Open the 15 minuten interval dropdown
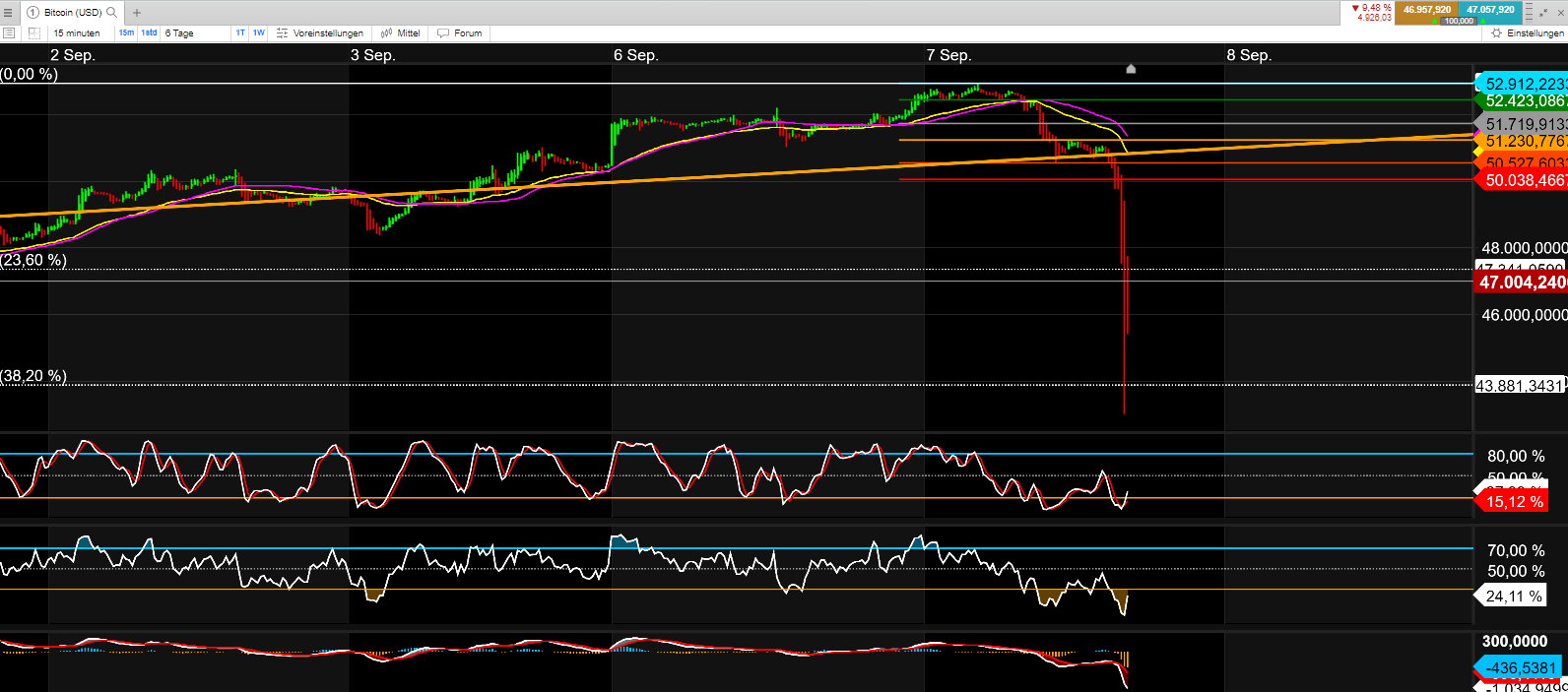This screenshot has height=692, width=1568. [x=78, y=33]
